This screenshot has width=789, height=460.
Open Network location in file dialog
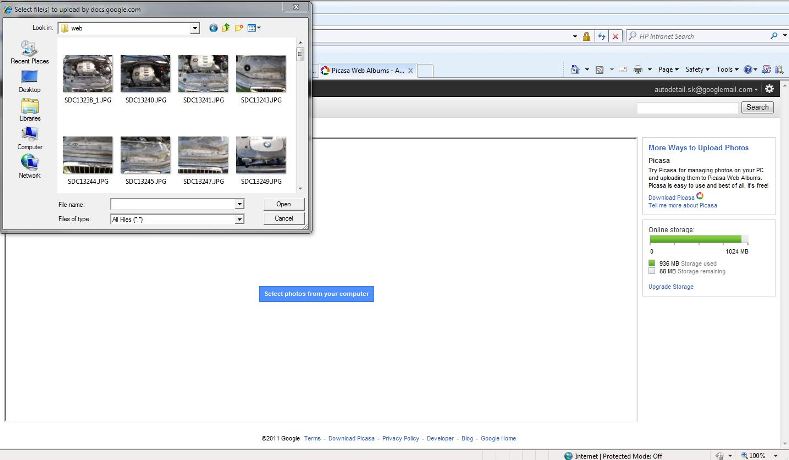click(x=29, y=167)
